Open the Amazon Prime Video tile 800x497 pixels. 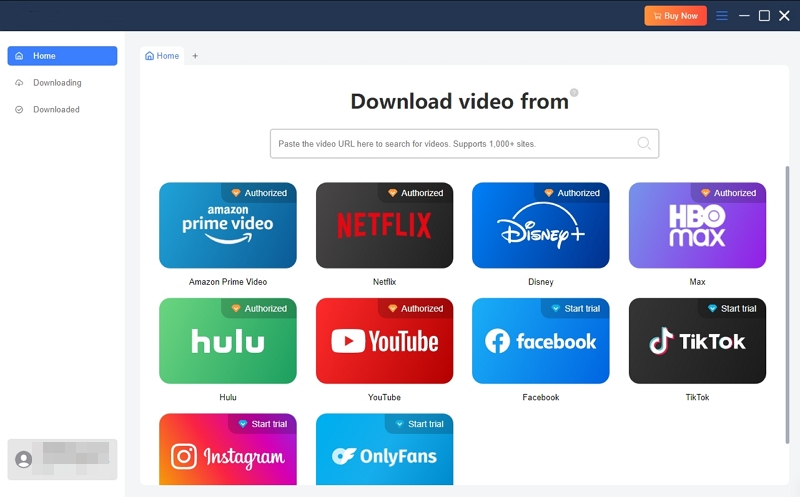coord(228,225)
